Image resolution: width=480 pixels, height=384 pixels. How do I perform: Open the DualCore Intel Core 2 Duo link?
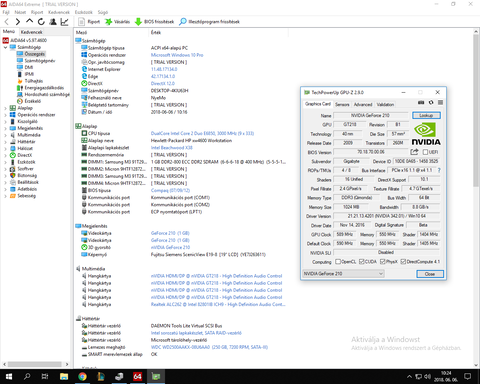pyautogui.click(x=202, y=133)
